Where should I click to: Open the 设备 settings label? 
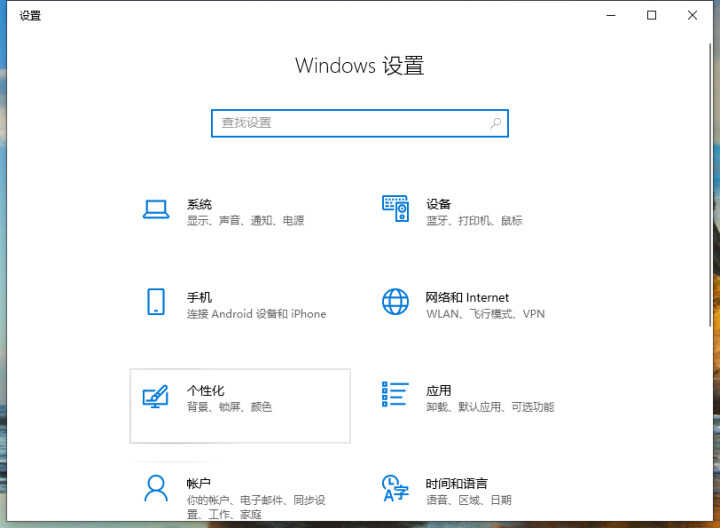(438, 204)
